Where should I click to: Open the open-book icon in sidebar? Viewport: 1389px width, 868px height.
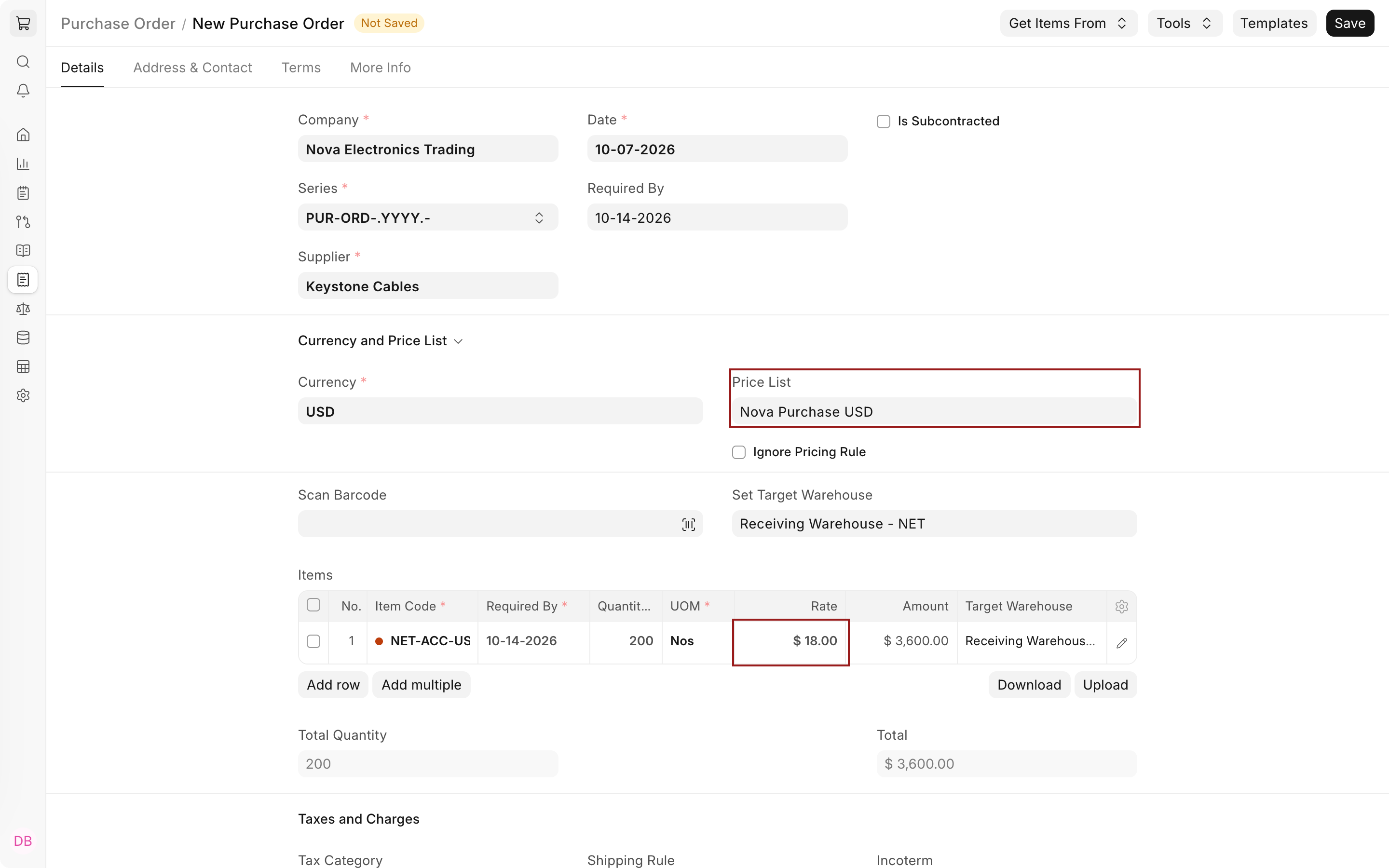pyautogui.click(x=23, y=251)
